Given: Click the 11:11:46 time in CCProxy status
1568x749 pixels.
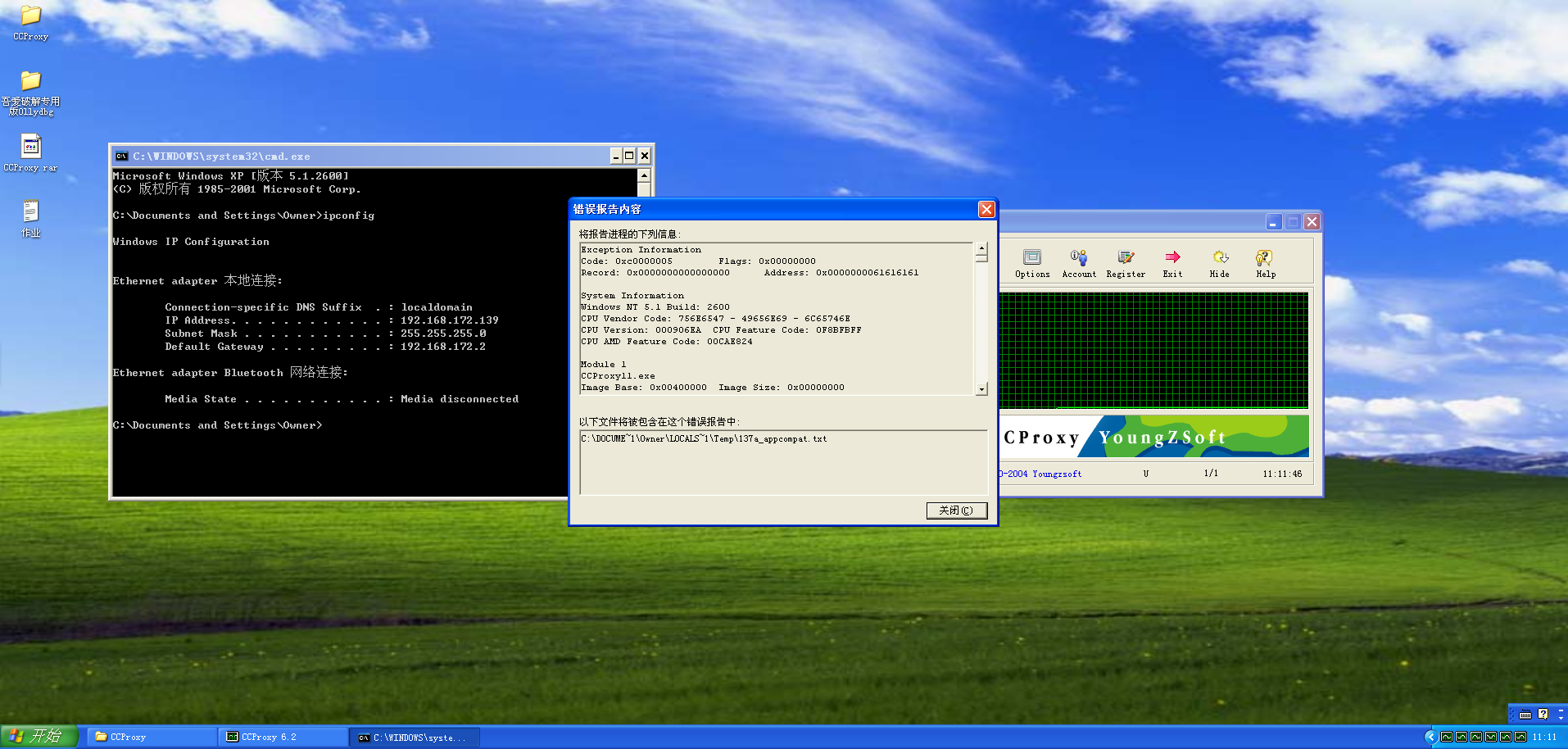Looking at the screenshot, I should tap(1282, 474).
